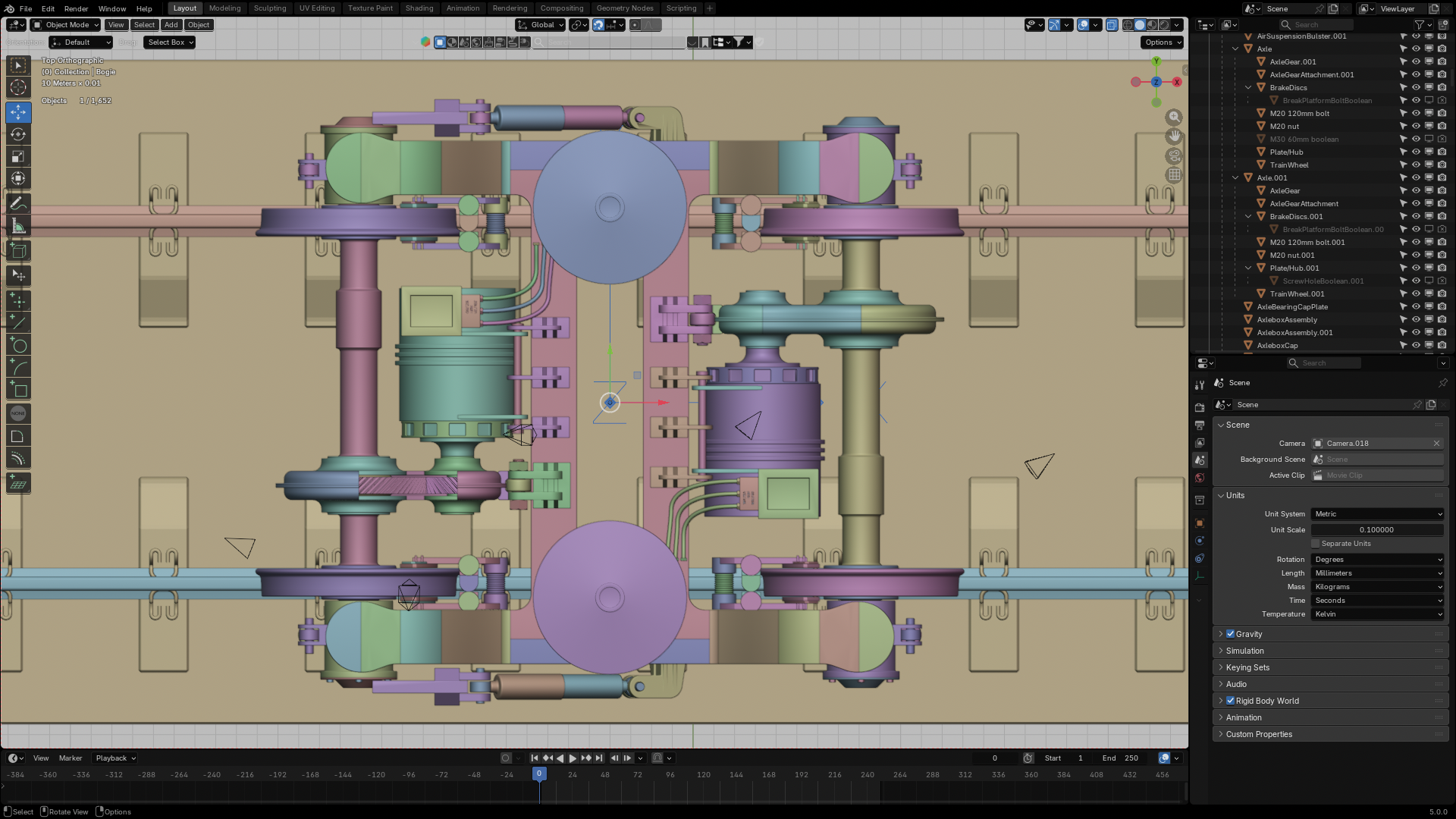Open the timeline Marker menu
Screen dimensions: 1456x819
71,758
